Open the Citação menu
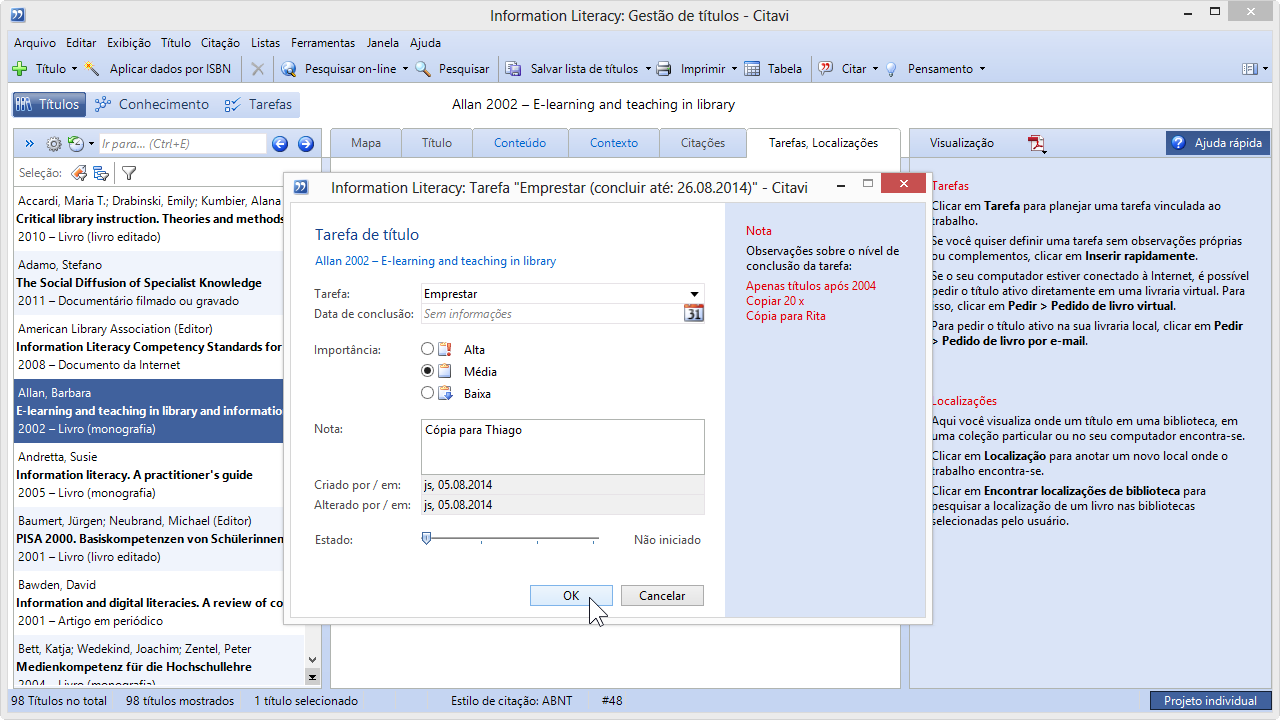The height and width of the screenshot is (720, 1280). point(220,43)
